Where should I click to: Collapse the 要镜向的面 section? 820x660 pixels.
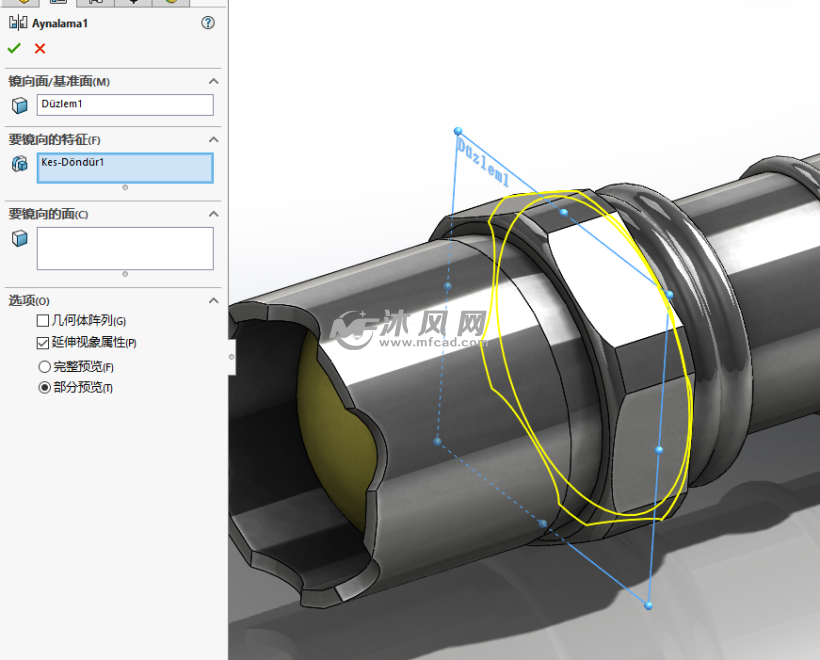(x=213, y=214)
